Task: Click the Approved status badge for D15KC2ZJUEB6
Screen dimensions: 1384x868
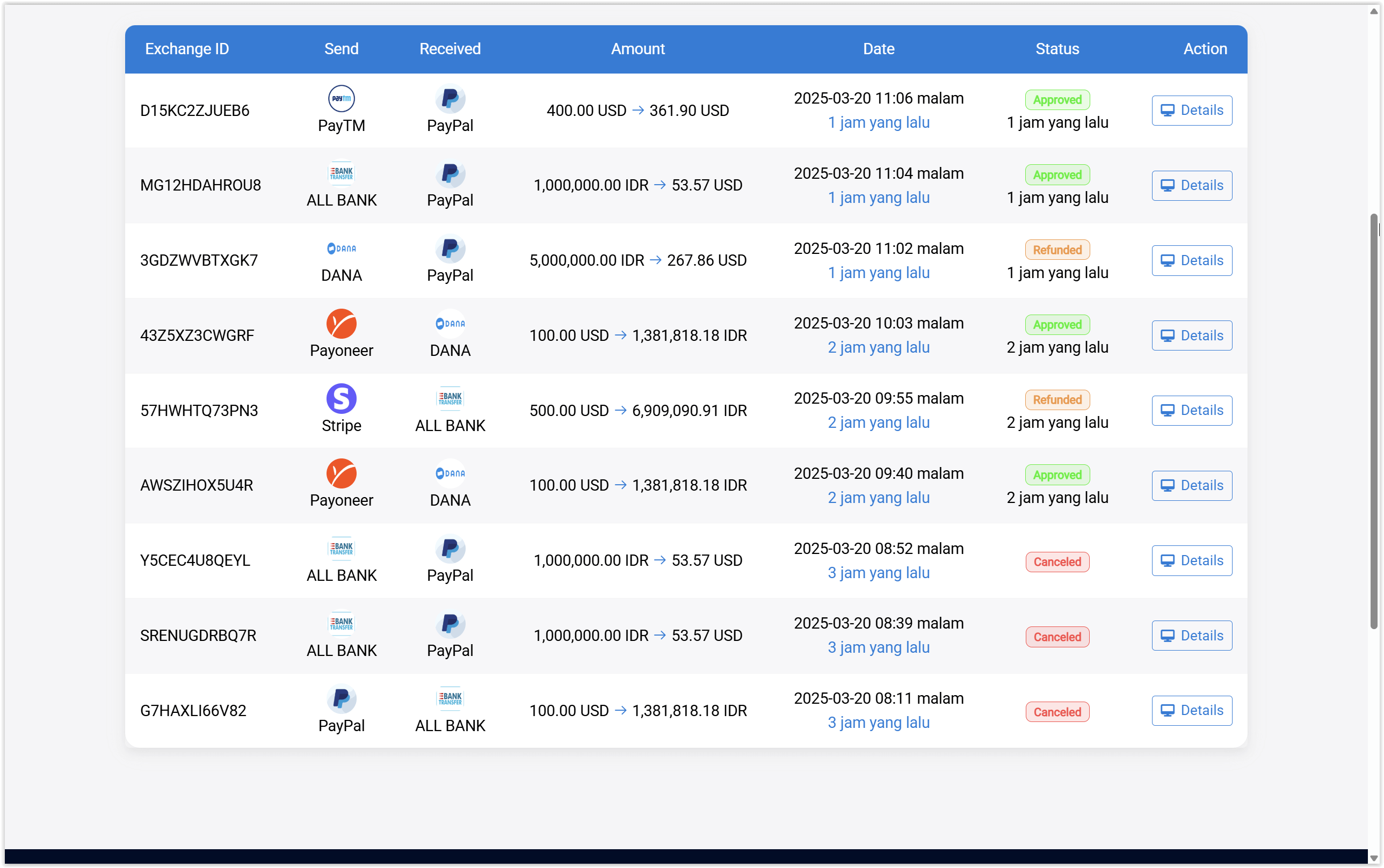Action: pos(1057,99)
